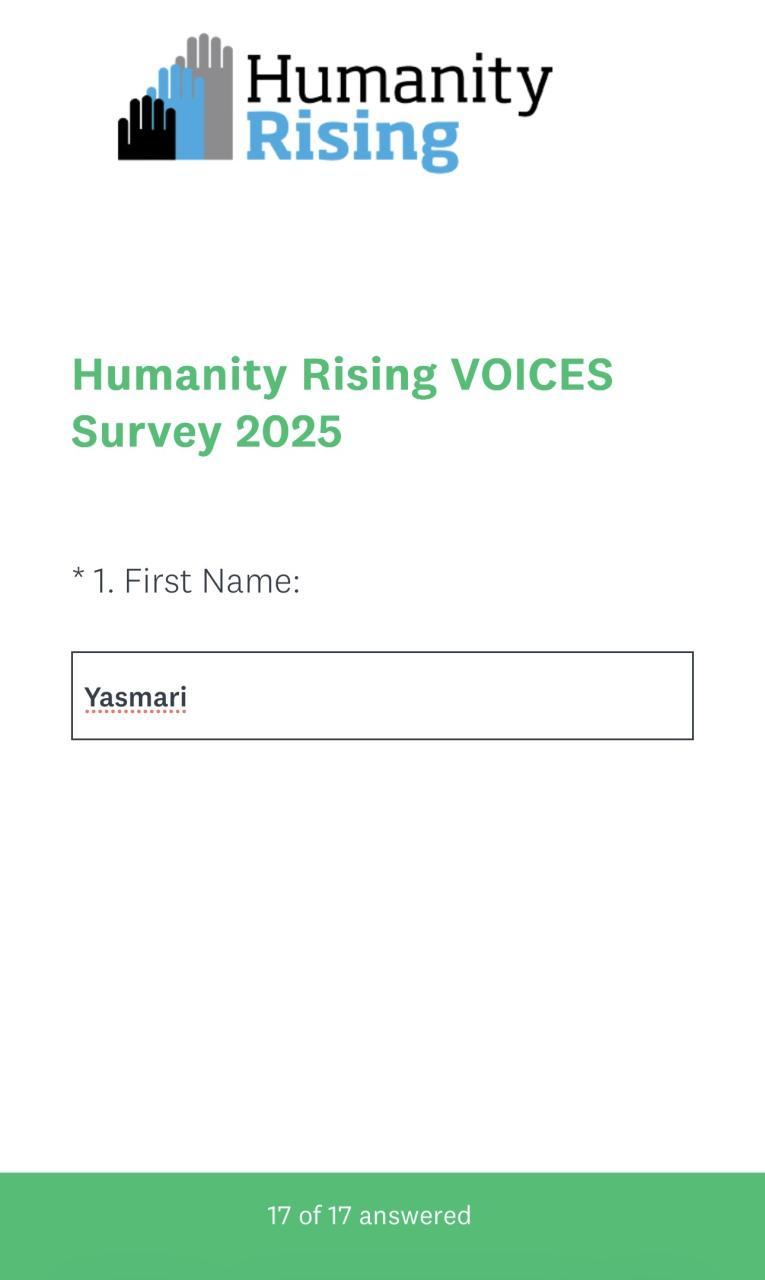Click the "First Name:" question label
Image resolution: width=765 pixels, height=1280 pixels.
(x=212, y=580)
